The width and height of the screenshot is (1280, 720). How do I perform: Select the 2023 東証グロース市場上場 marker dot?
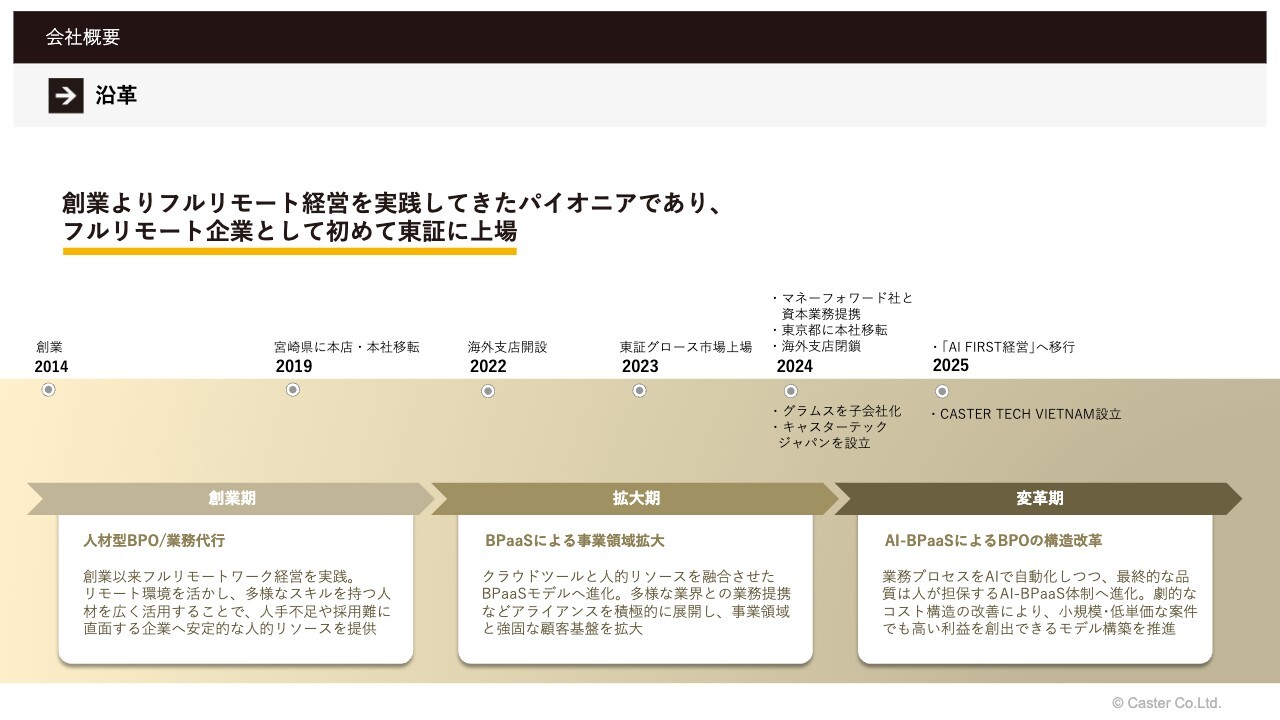coord(639,390)
